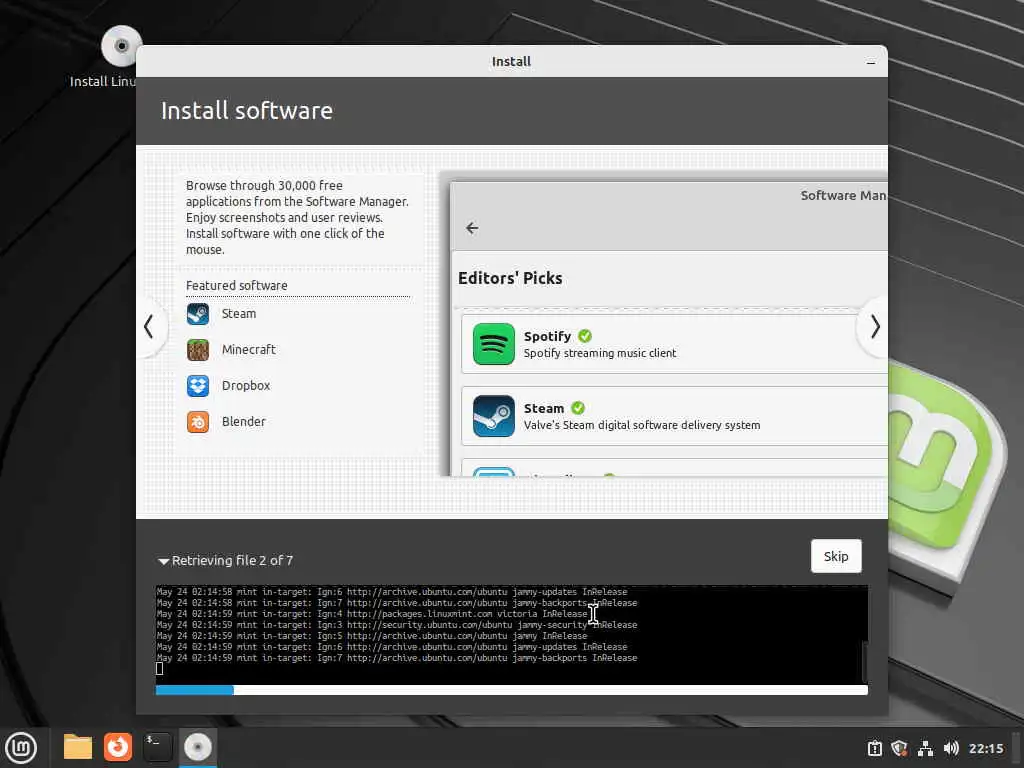
Task: Click the Install window title bar text
Action: tap(511, 62)
